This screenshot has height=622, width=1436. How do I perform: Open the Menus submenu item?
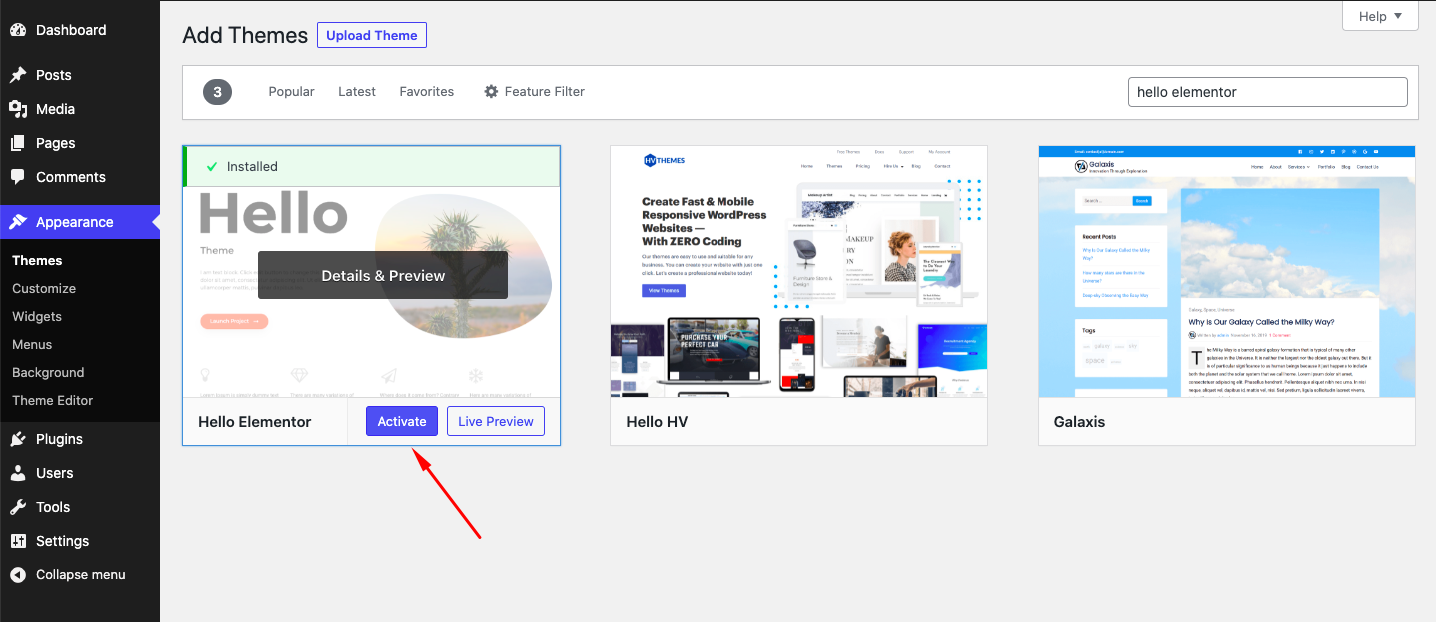(32, 344)
